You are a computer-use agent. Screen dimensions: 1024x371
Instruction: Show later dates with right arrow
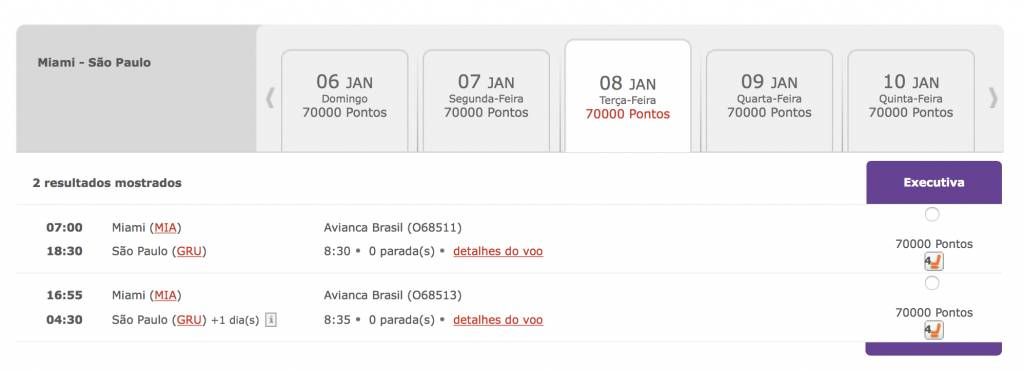click(993, 98)
